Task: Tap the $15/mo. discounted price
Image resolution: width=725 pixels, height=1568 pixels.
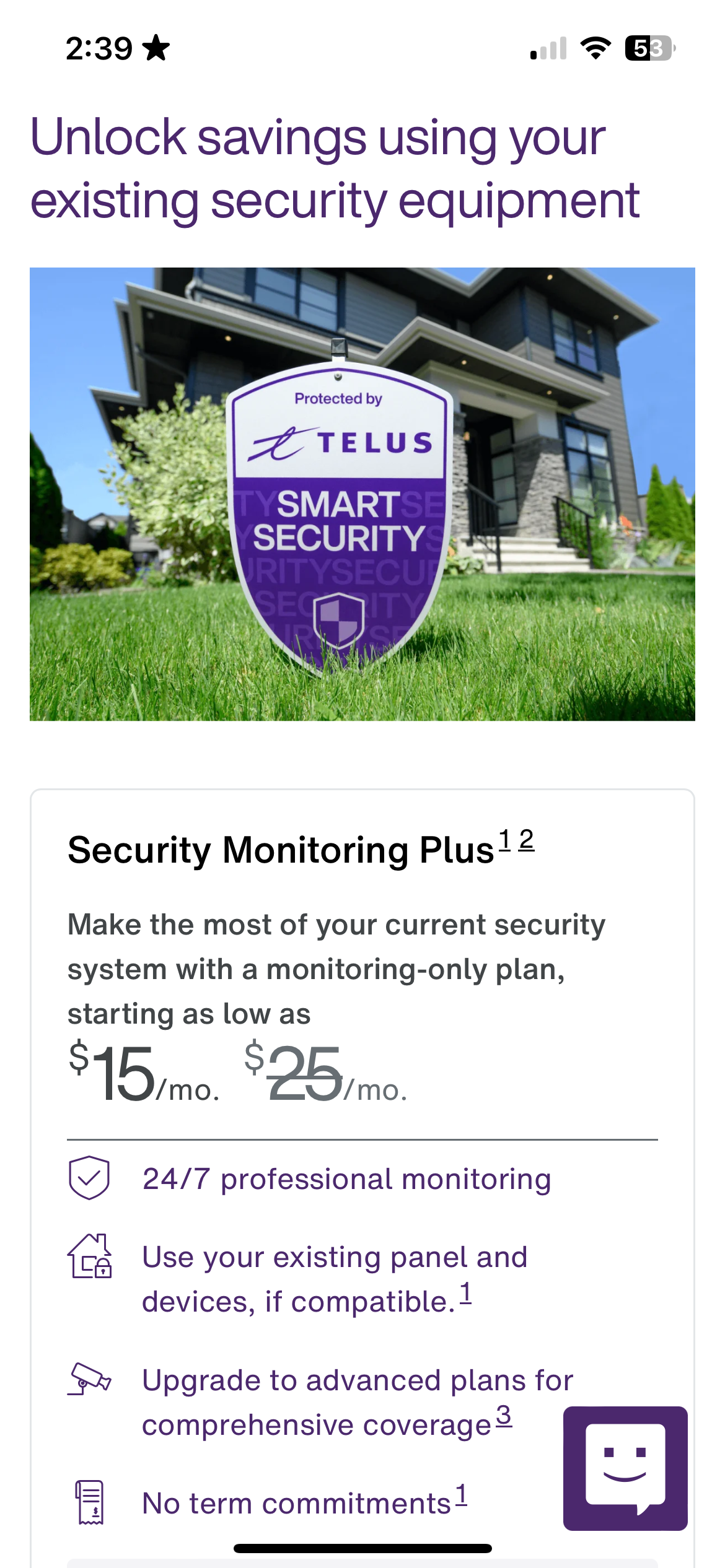Action: (x=143, y=1073)
